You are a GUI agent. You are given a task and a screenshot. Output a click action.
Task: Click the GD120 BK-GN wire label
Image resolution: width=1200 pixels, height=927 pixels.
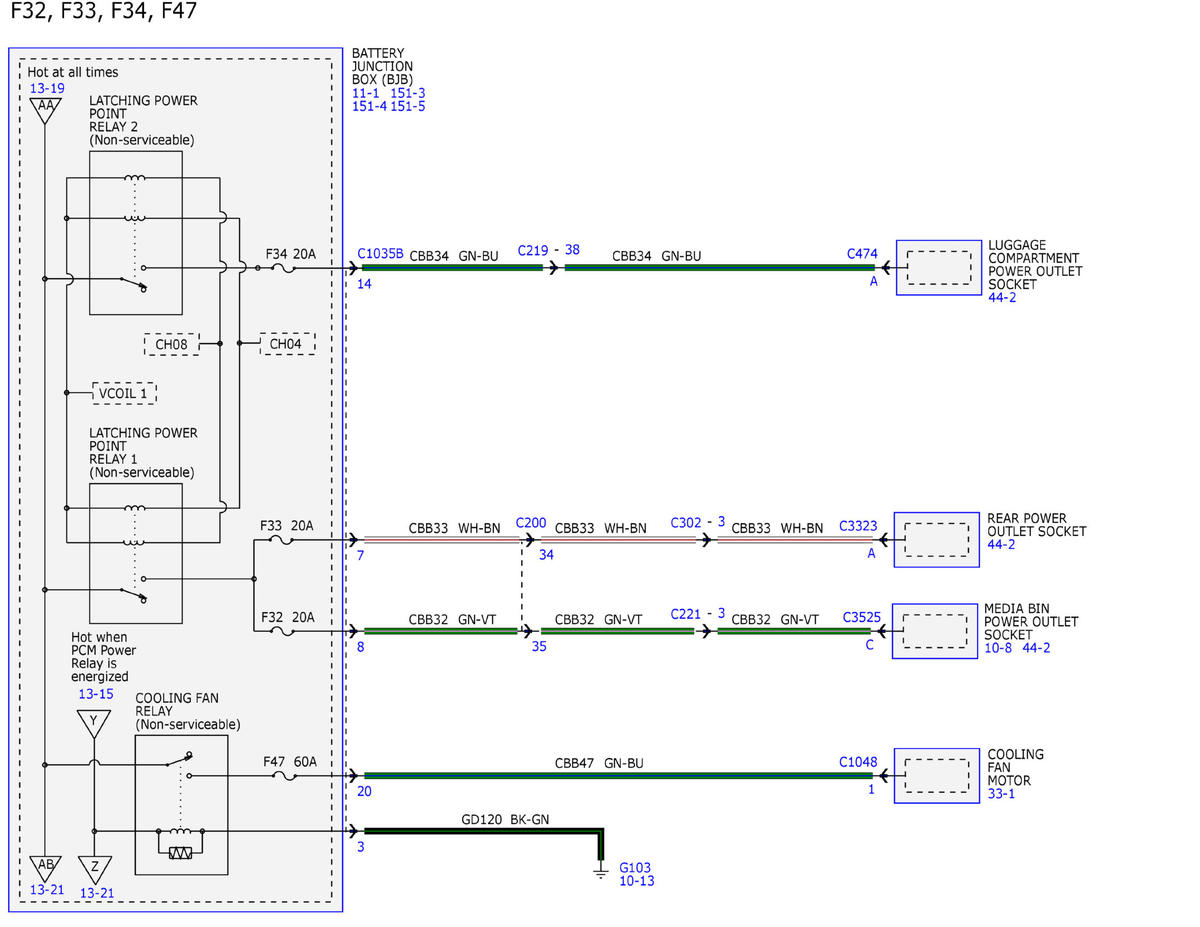coord(505,819)
